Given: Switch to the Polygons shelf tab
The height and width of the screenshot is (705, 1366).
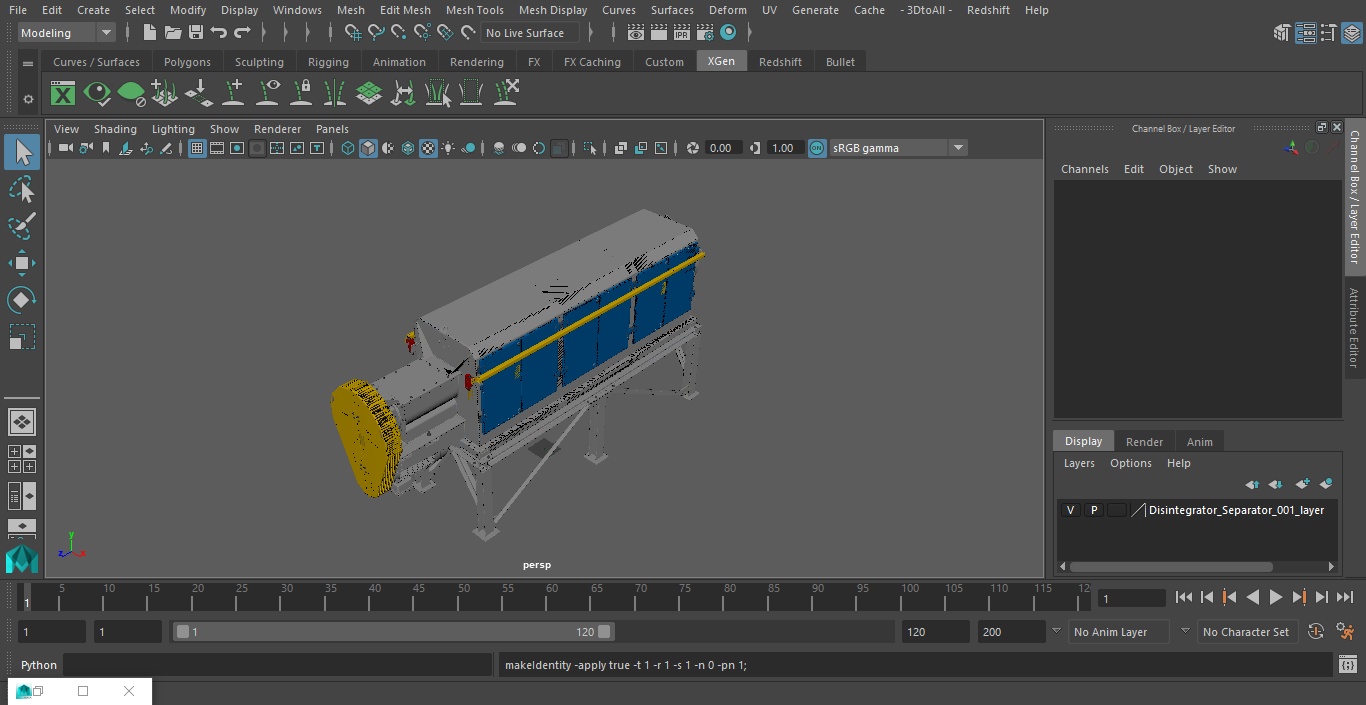Looking at the screenshot, I should 187,62.
